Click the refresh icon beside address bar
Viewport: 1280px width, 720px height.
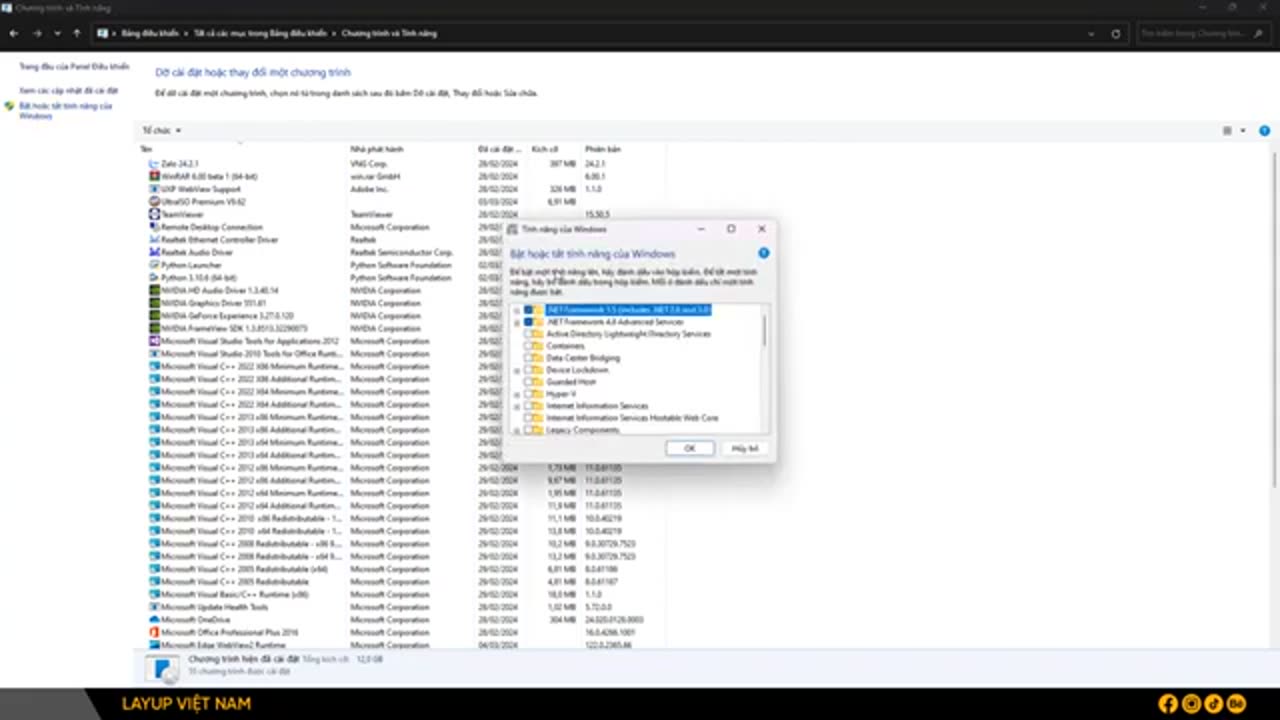coord(1116,33)
